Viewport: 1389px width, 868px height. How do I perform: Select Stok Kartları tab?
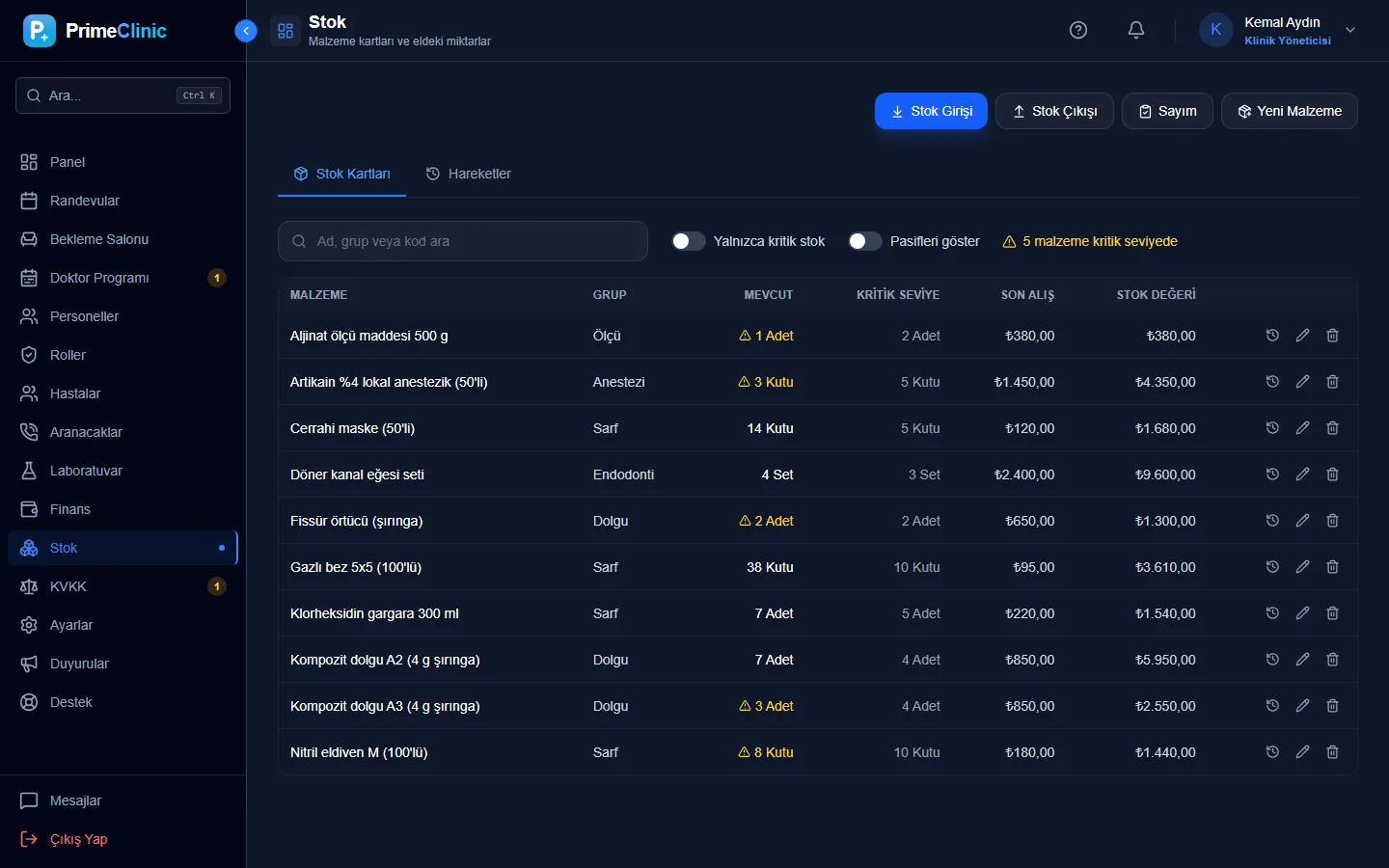tap(341, 174)
